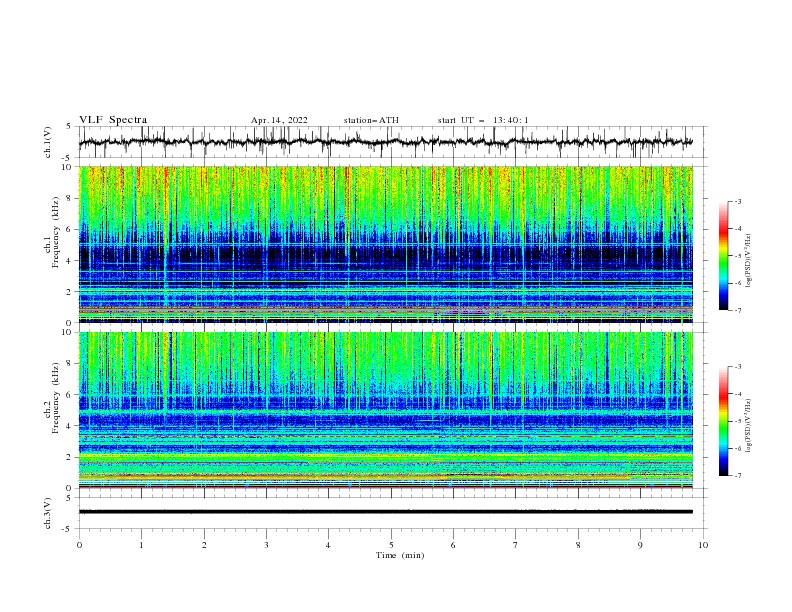This screenshot has height=612, width=792.
Task: Click the "4" kHz tick of ch.2 spectrogram
Action: click(x=70, y=426)
